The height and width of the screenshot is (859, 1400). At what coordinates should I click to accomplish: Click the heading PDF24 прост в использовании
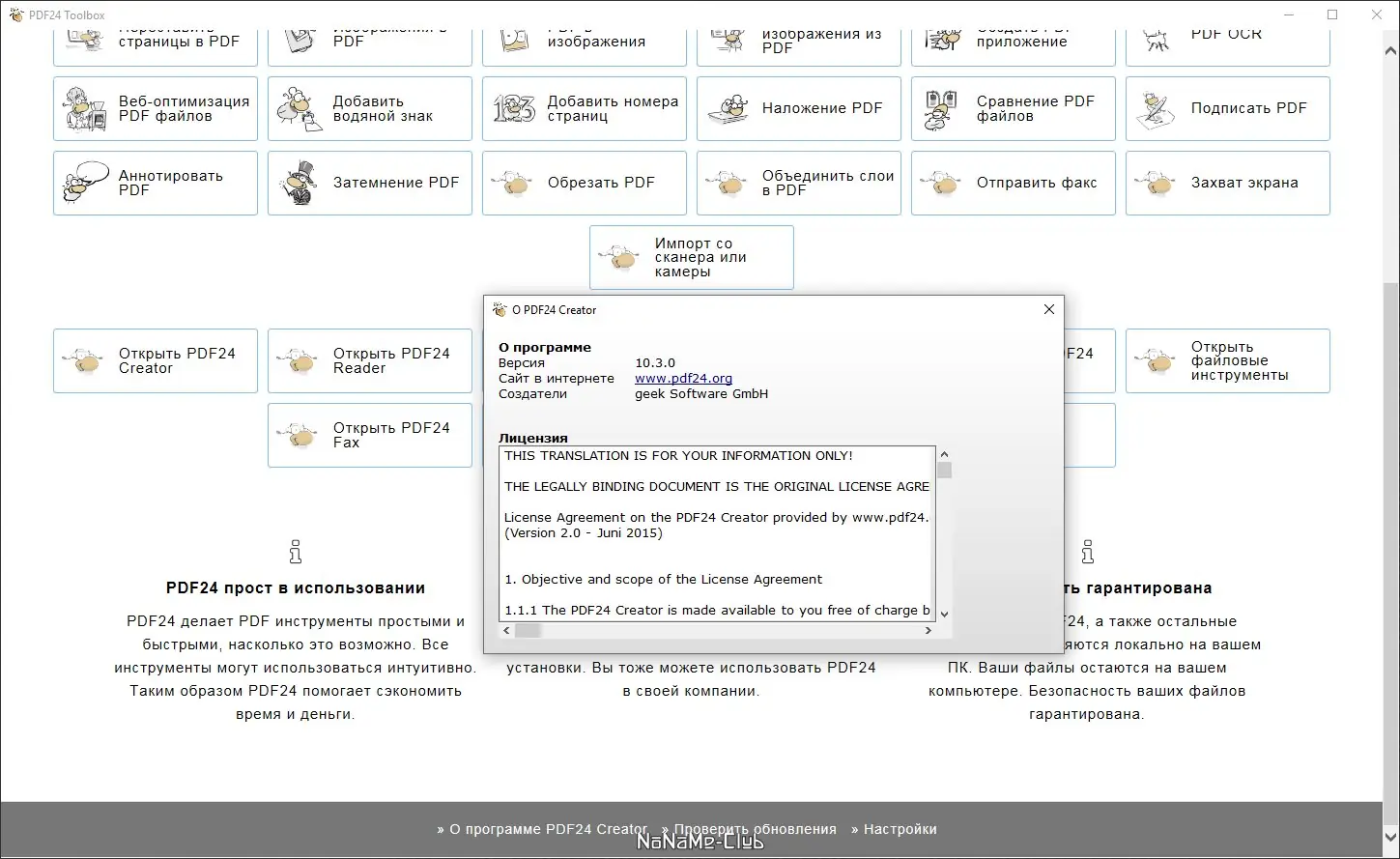[296, 587]
